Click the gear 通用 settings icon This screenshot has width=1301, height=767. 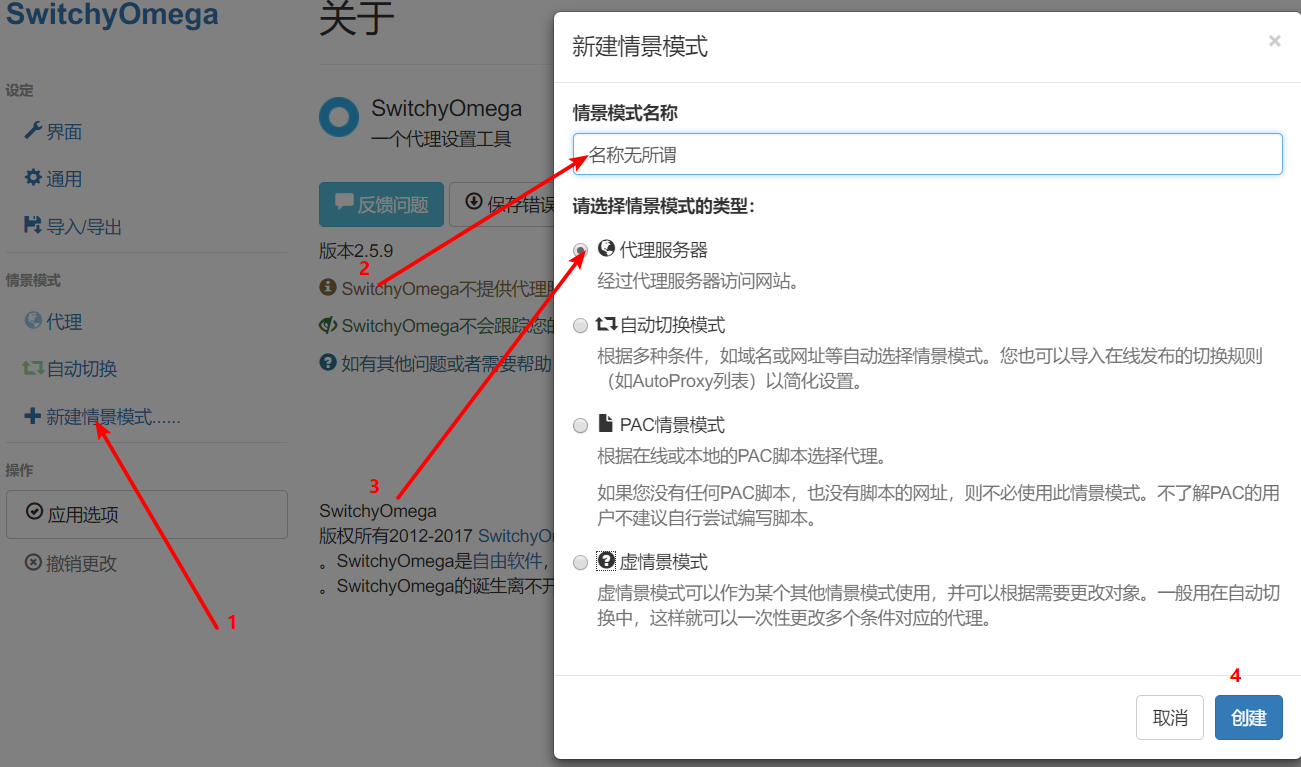34,178
